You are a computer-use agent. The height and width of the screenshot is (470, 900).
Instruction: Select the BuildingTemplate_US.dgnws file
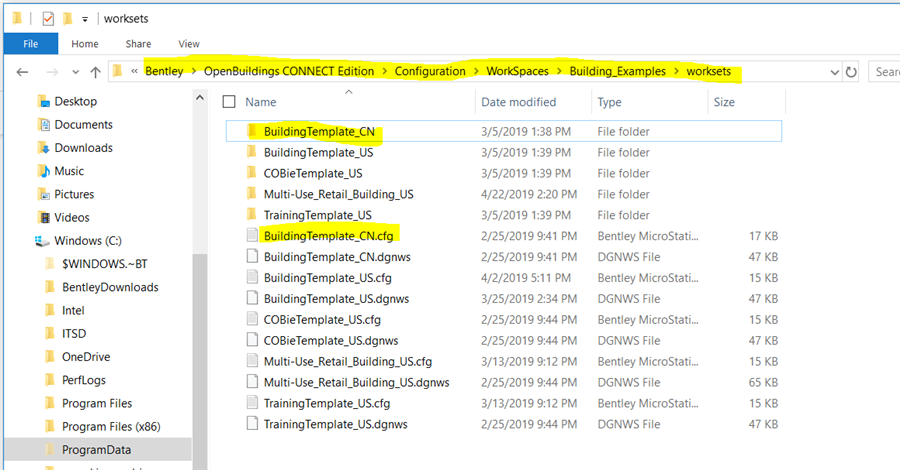336,298
